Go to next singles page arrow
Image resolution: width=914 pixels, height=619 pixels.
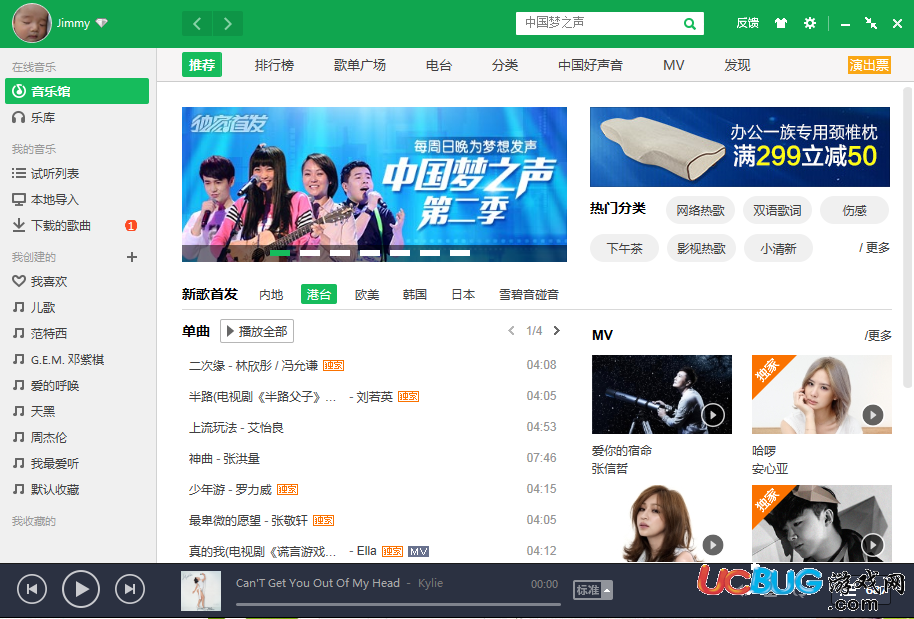[557, 330]
